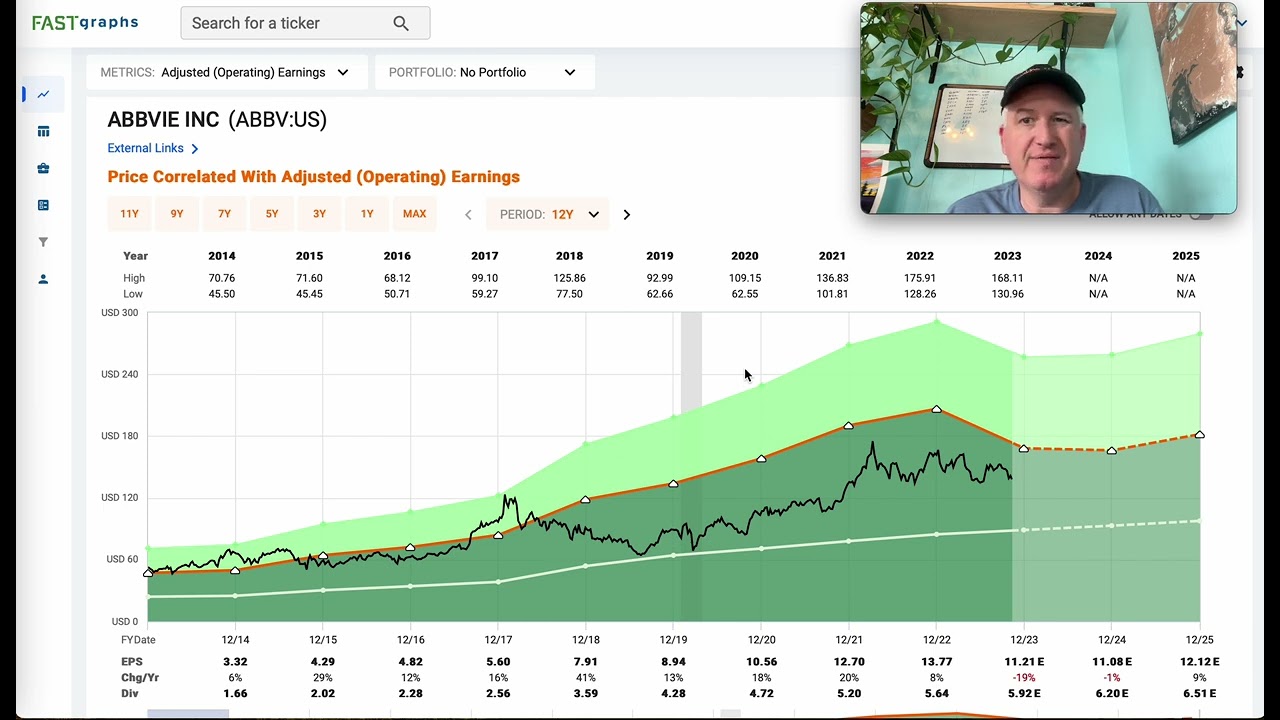
Task: Click the 12/22 earnings marker on the orange line
Action: click(x=937, y=409)
